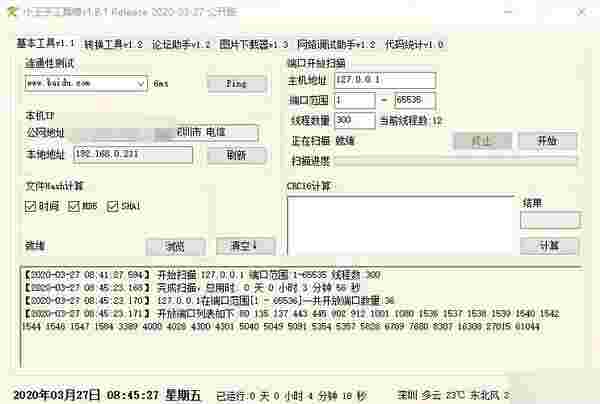Click the 停止 stop scan button

pyautogui.click(x=483, y=141)
